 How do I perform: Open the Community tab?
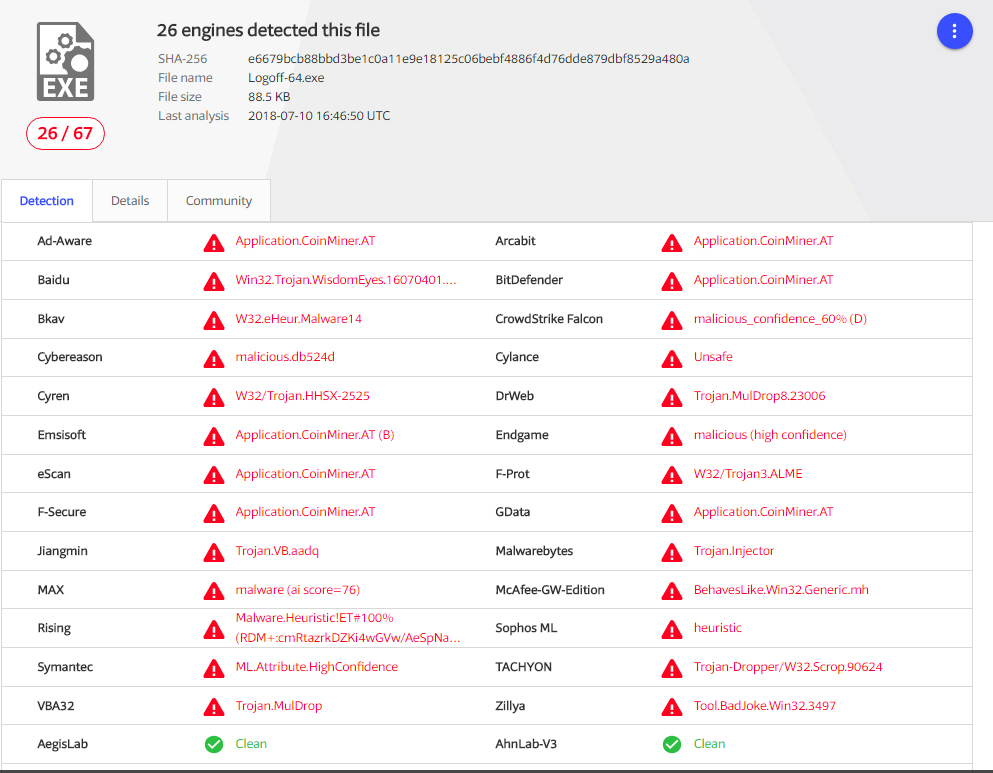coord(218,201)
